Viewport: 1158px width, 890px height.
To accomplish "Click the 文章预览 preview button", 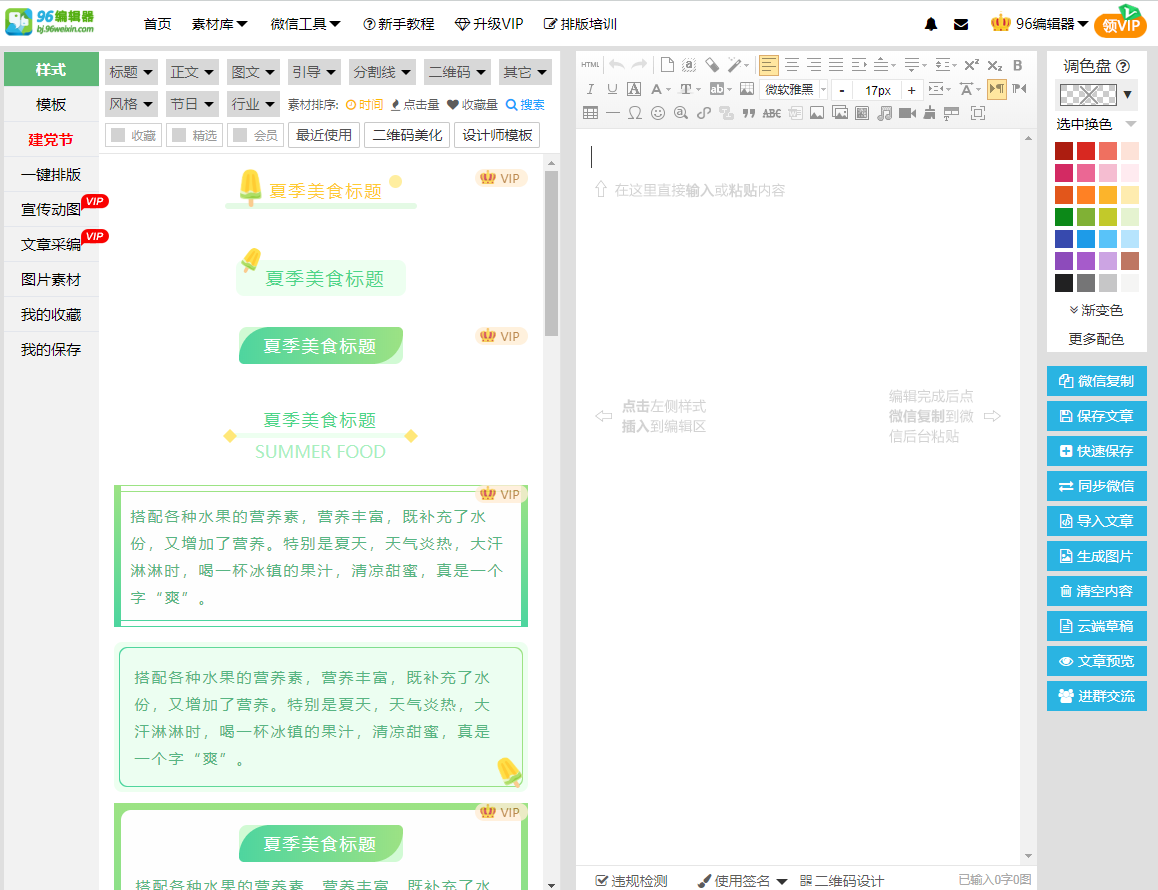I will click(x=1096, y=660).
